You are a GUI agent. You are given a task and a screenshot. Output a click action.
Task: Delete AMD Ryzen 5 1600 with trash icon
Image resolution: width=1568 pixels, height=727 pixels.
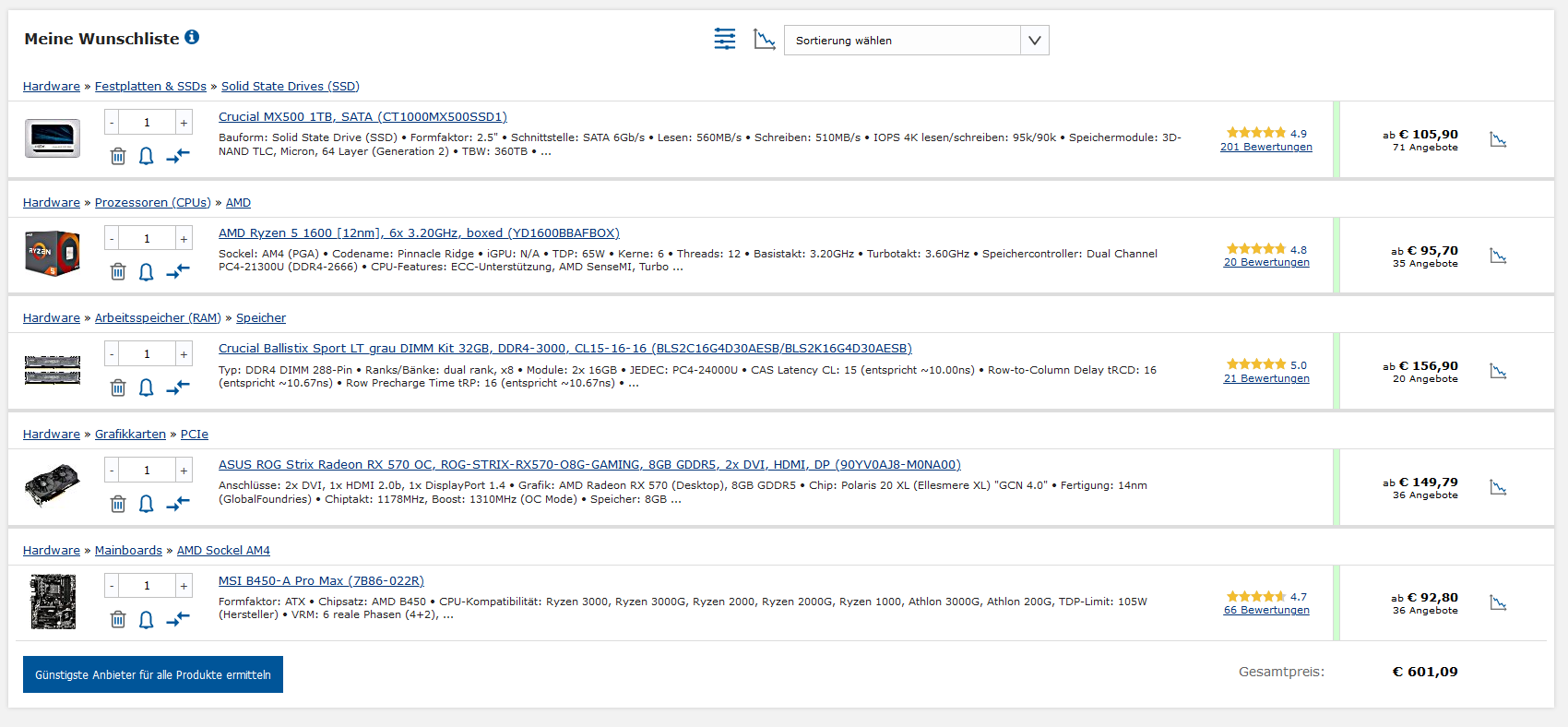coord(118,271)
